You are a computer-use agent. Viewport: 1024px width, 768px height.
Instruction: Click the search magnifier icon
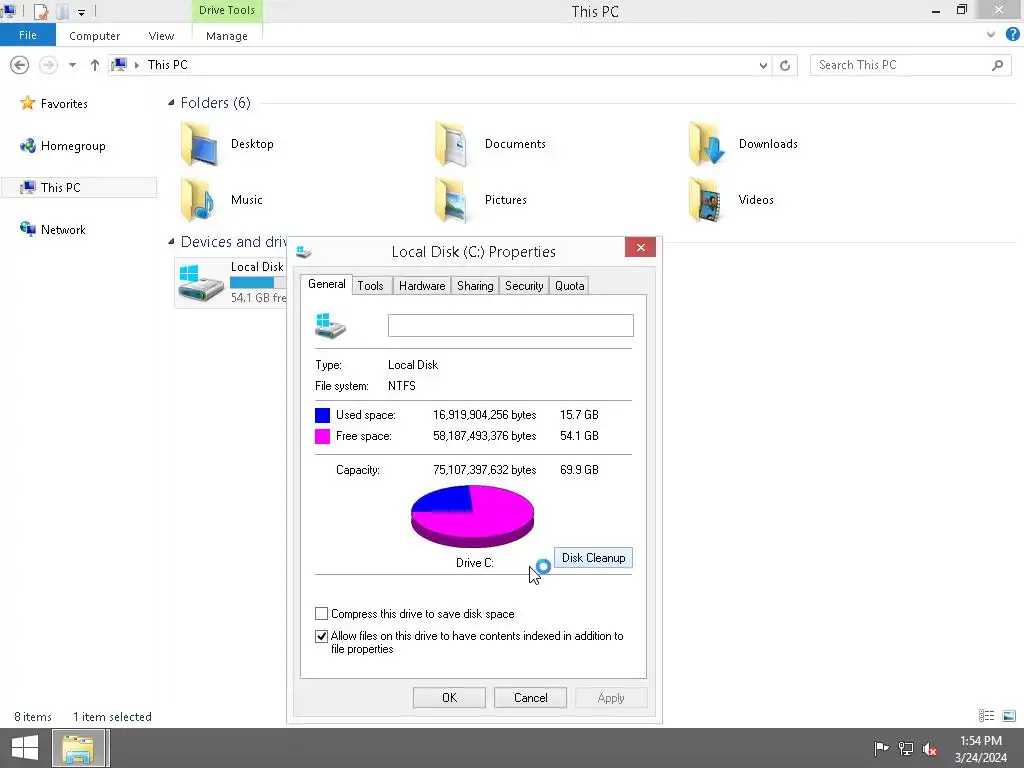coord(997,65)
